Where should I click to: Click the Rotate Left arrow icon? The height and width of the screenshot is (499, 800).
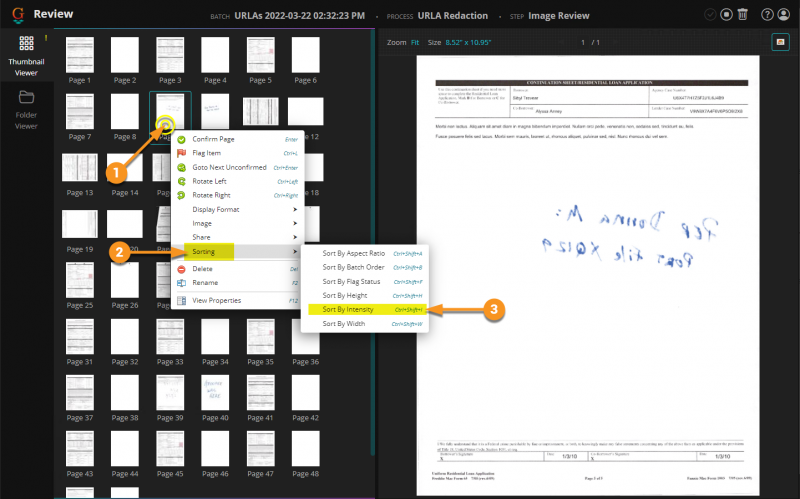181,181
